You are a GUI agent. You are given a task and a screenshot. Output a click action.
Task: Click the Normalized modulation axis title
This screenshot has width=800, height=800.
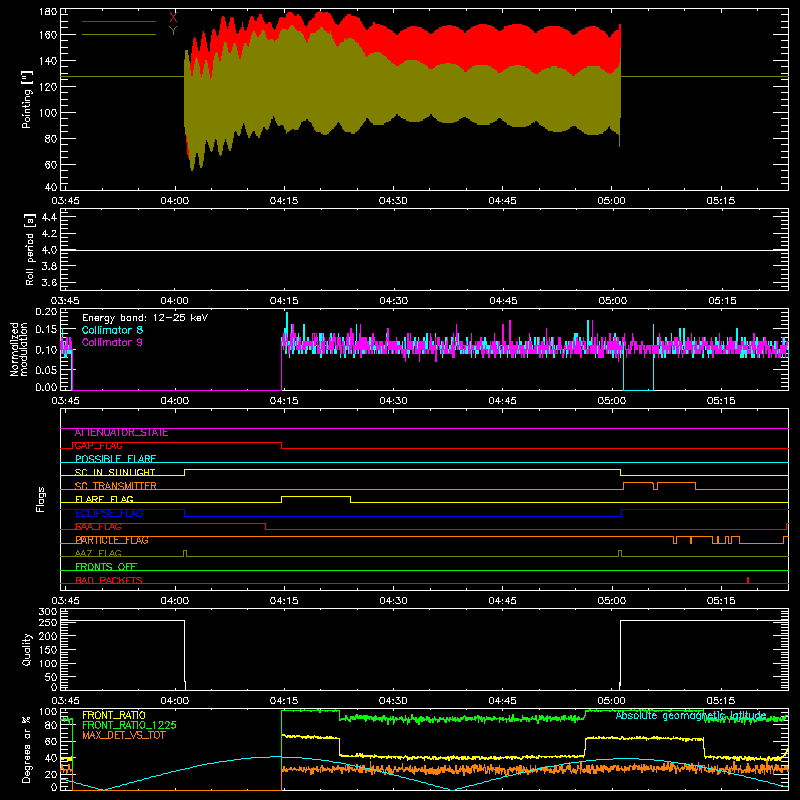click(x=19, y=349)
